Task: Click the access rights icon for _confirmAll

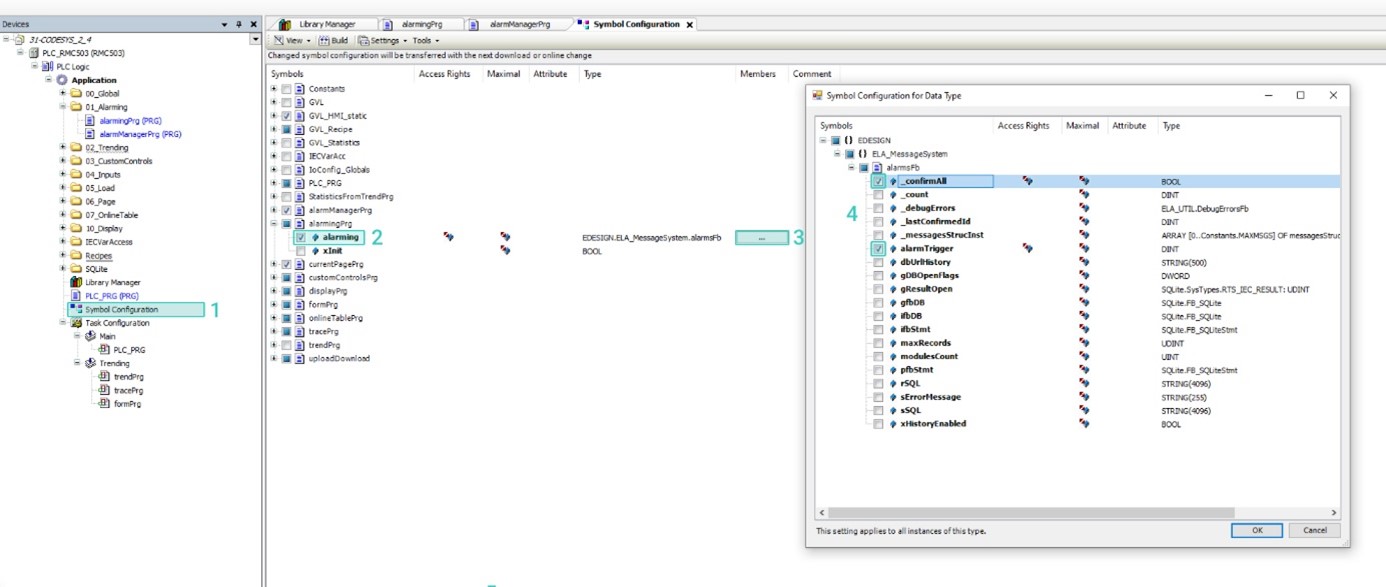Action: click(x=1026, y=182)
